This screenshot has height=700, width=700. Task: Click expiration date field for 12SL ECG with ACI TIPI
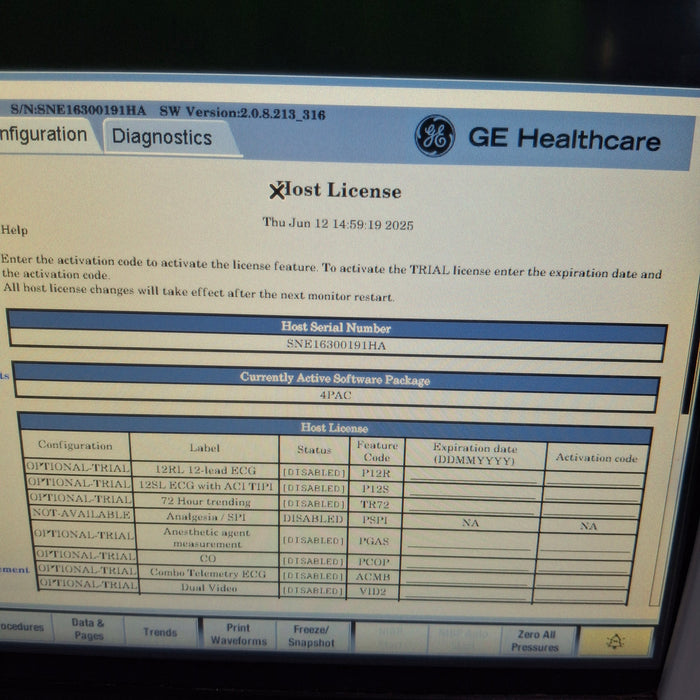(x=473, y=492)
